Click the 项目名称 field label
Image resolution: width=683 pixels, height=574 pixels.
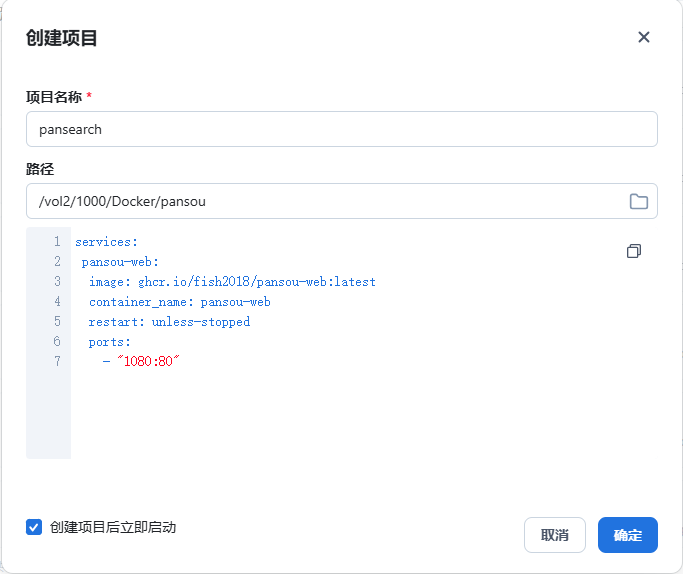pos(53,97)
